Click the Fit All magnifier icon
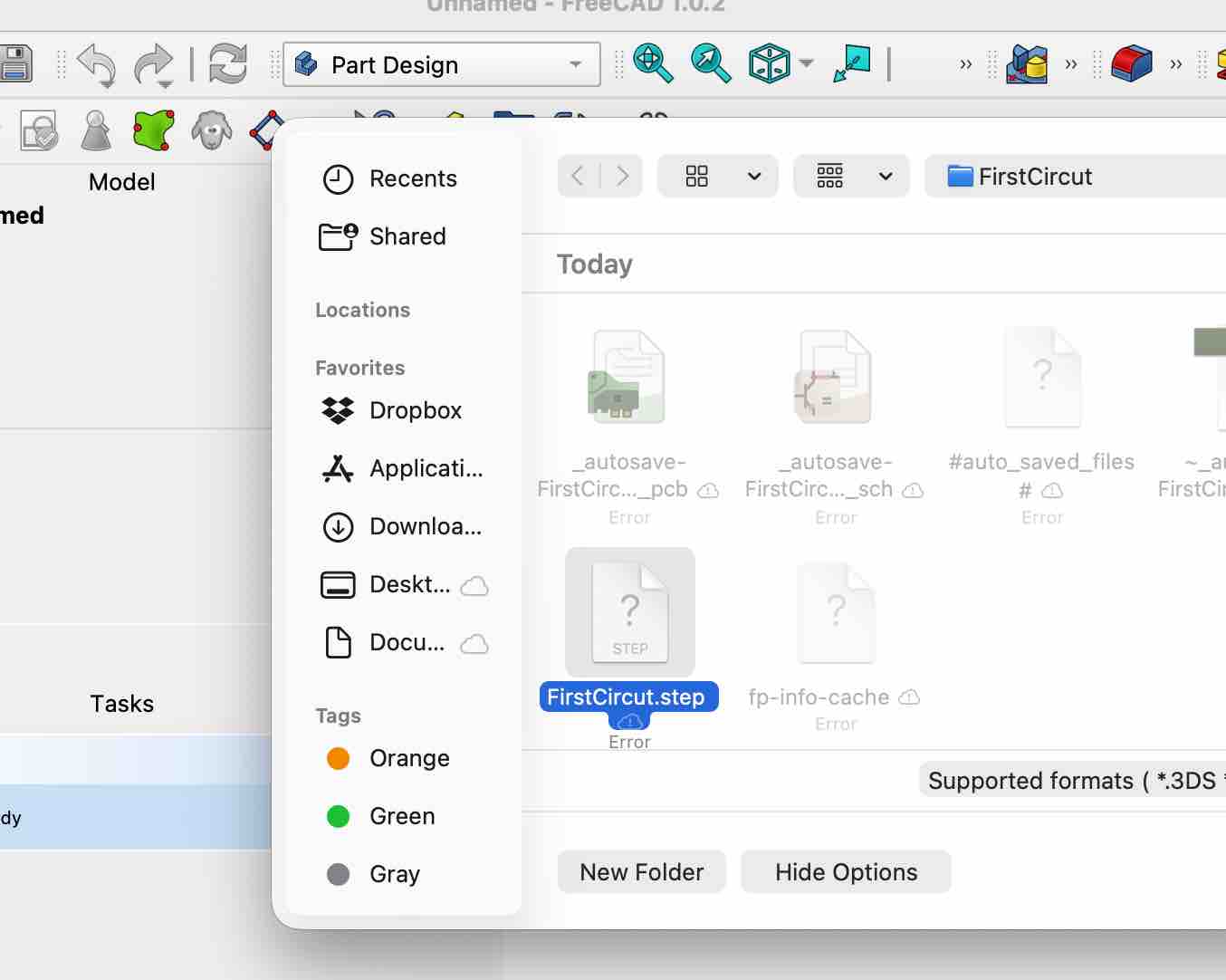 tap(653, 63)
